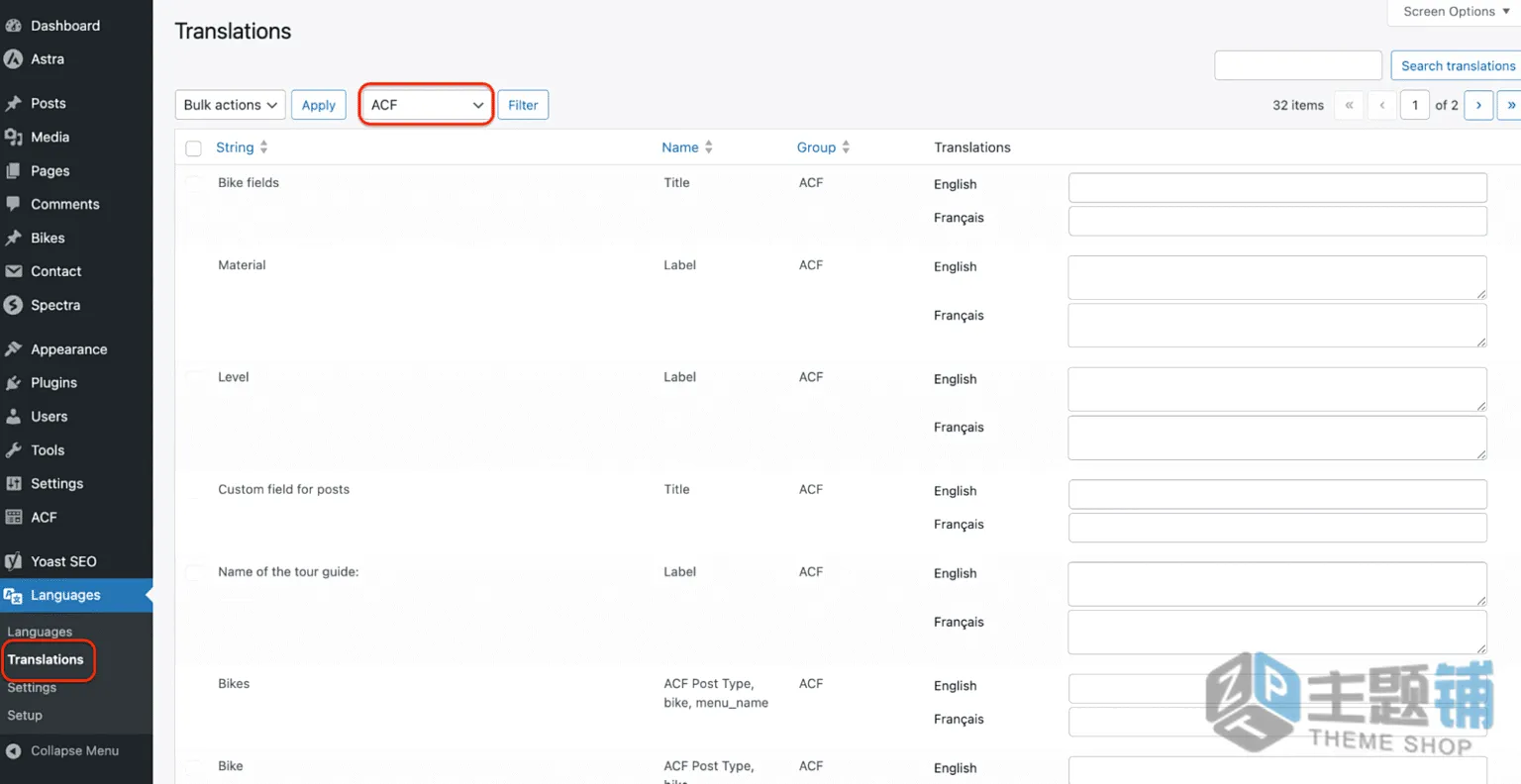Open the Tools wrench icon
Screen dimensions: 1521x784
tap(13, 450)
